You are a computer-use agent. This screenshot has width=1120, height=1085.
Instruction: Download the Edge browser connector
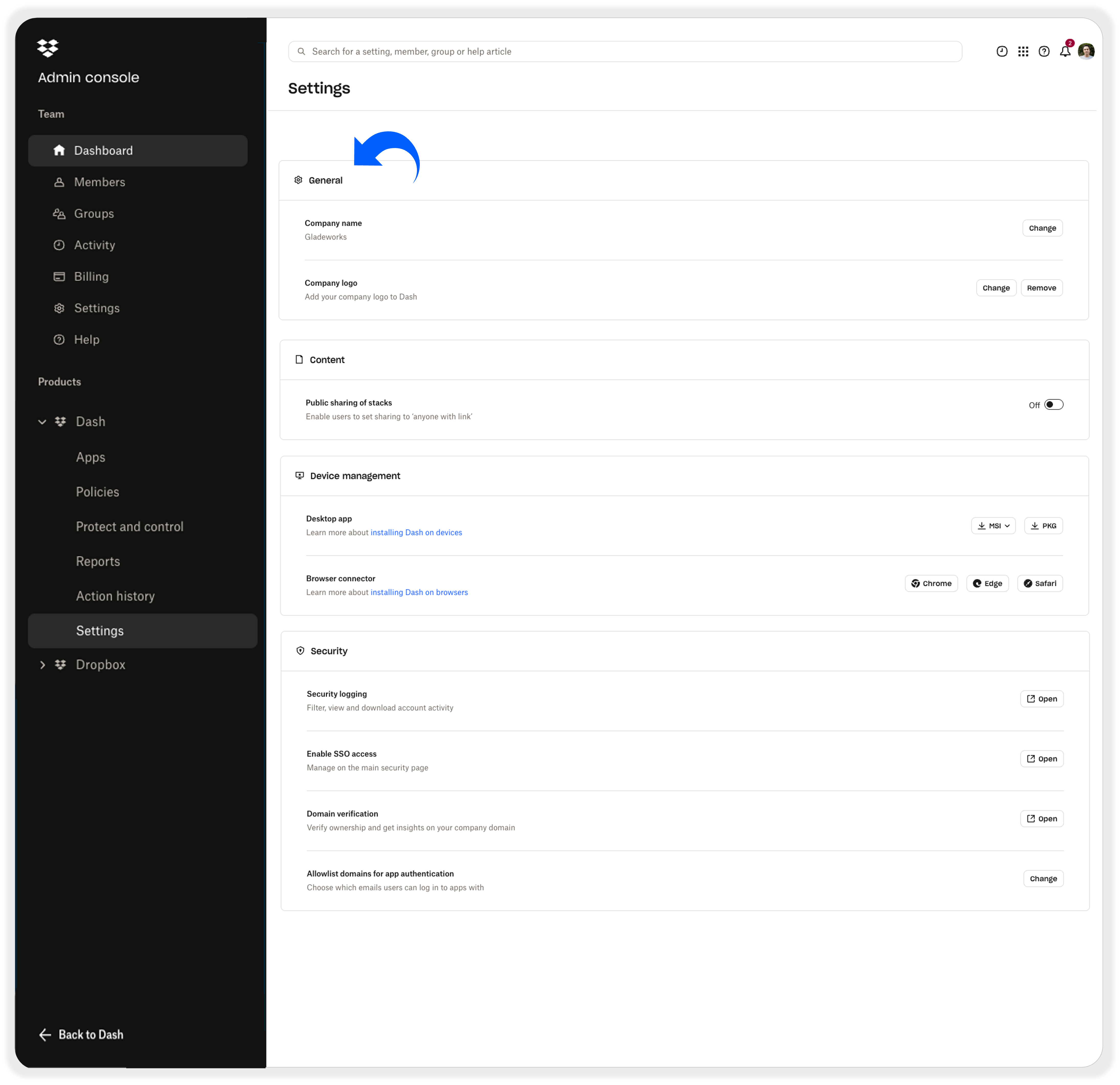[x=987, y=583]
